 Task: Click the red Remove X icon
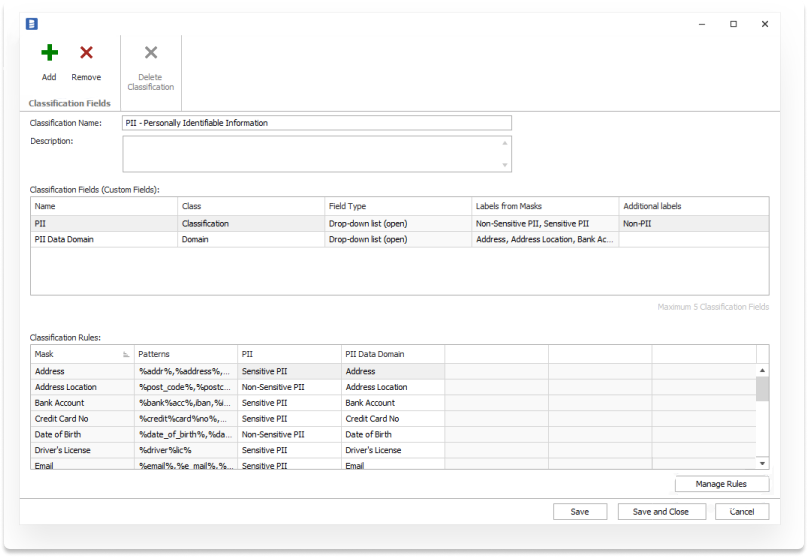coord(86,53)
